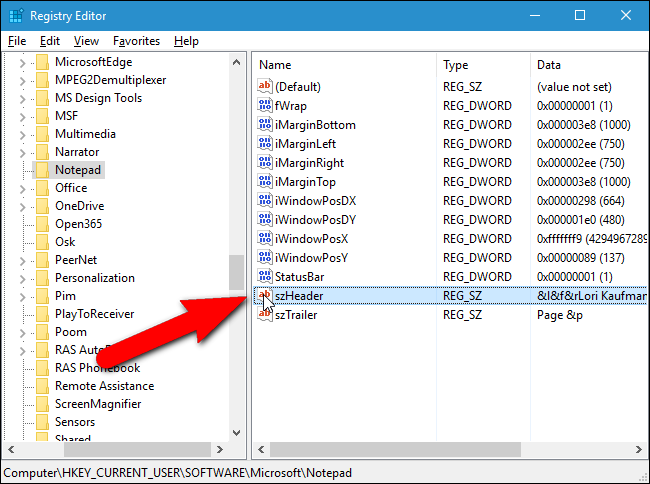Expand the MicrosoftEdge key

tap(22, 63)
